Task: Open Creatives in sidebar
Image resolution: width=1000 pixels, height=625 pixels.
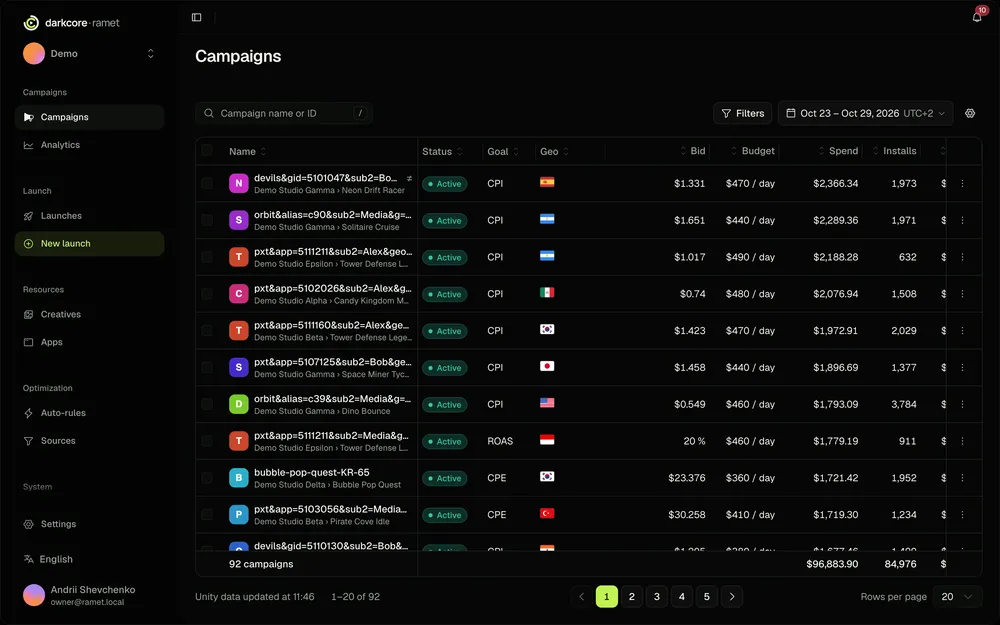Action: click(x=89, y=314)
